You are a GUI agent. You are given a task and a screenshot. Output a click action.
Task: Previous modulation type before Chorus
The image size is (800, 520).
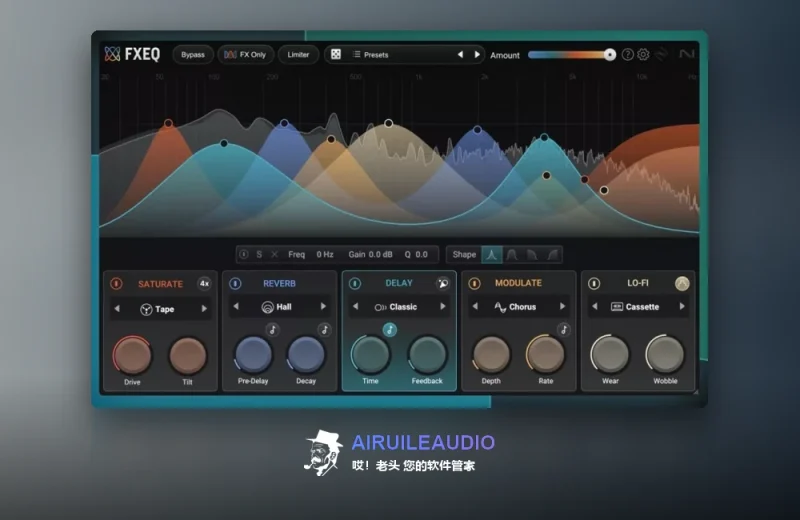click(475, 306)
